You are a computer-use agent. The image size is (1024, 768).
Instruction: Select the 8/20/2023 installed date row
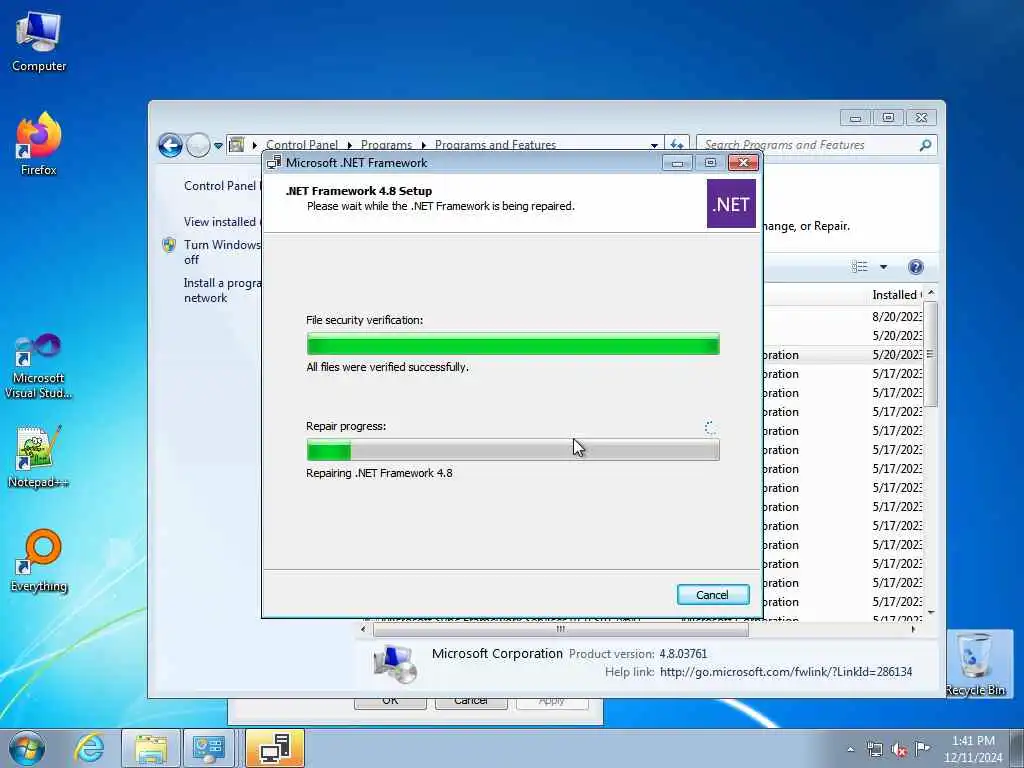coord(896,316)
